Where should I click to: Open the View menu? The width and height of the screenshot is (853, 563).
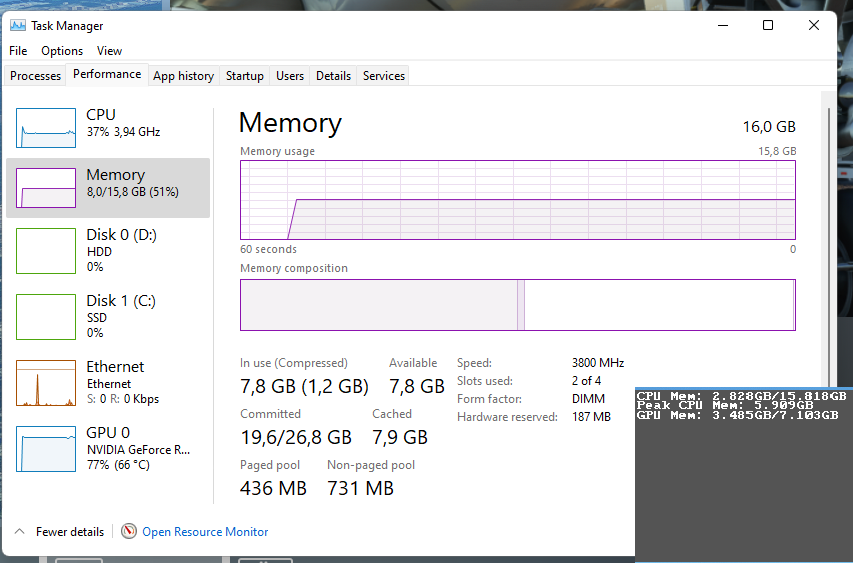click(109, 51)
